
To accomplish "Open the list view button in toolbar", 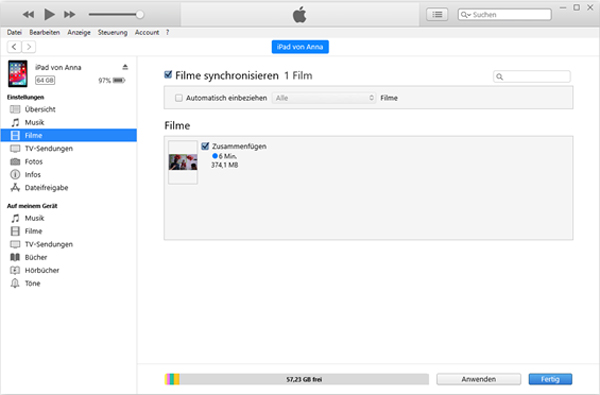I will click(437, 15).
